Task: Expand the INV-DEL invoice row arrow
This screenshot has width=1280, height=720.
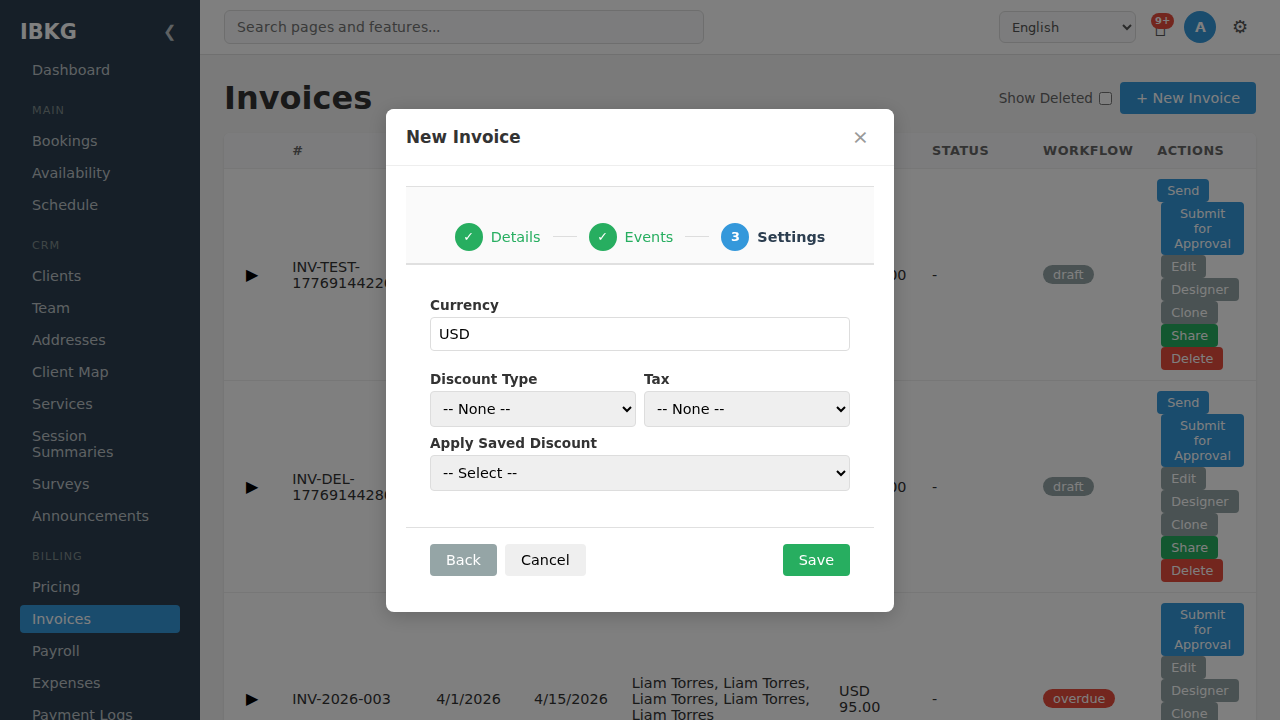Action: 252,487
